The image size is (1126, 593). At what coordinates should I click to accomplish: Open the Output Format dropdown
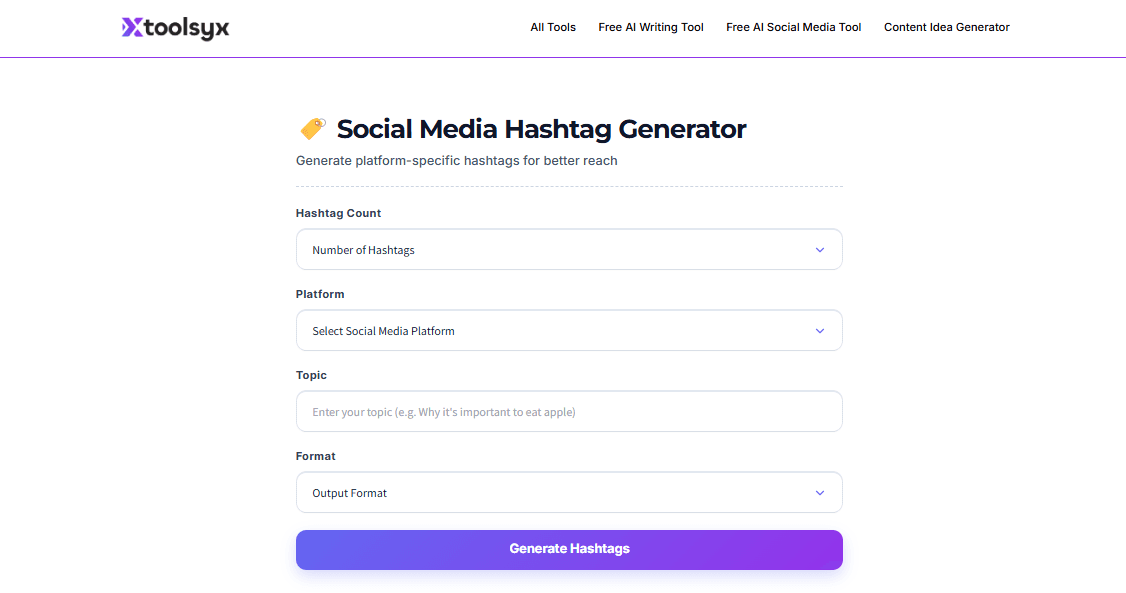point(568,493)
